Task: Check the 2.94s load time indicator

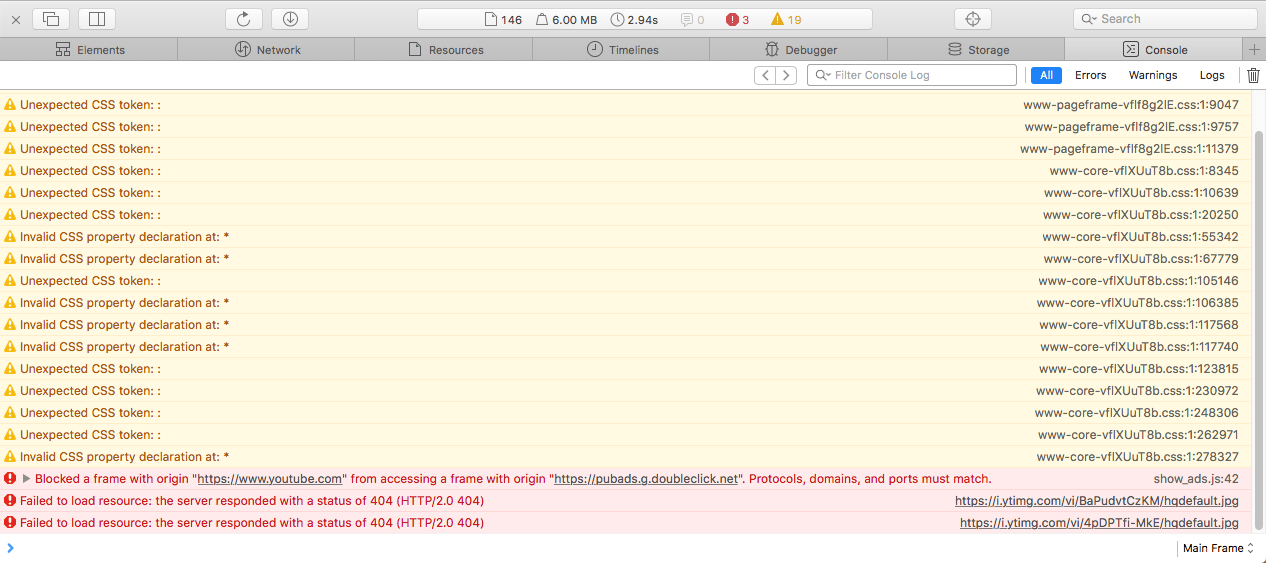Action: pyautogui.click(x=635, y=19)
